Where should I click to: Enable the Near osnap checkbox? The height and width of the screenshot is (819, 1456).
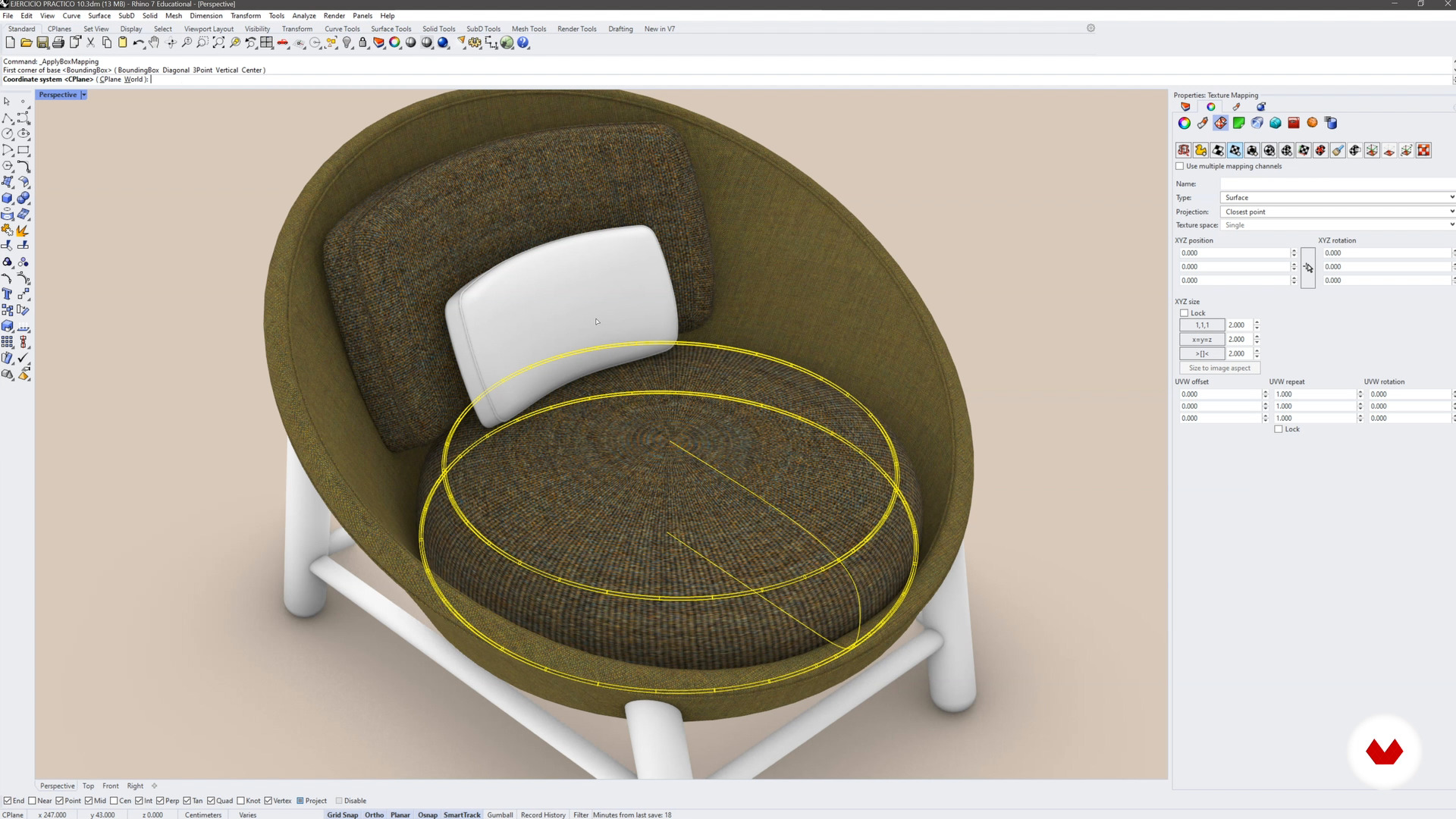point(32,801)
